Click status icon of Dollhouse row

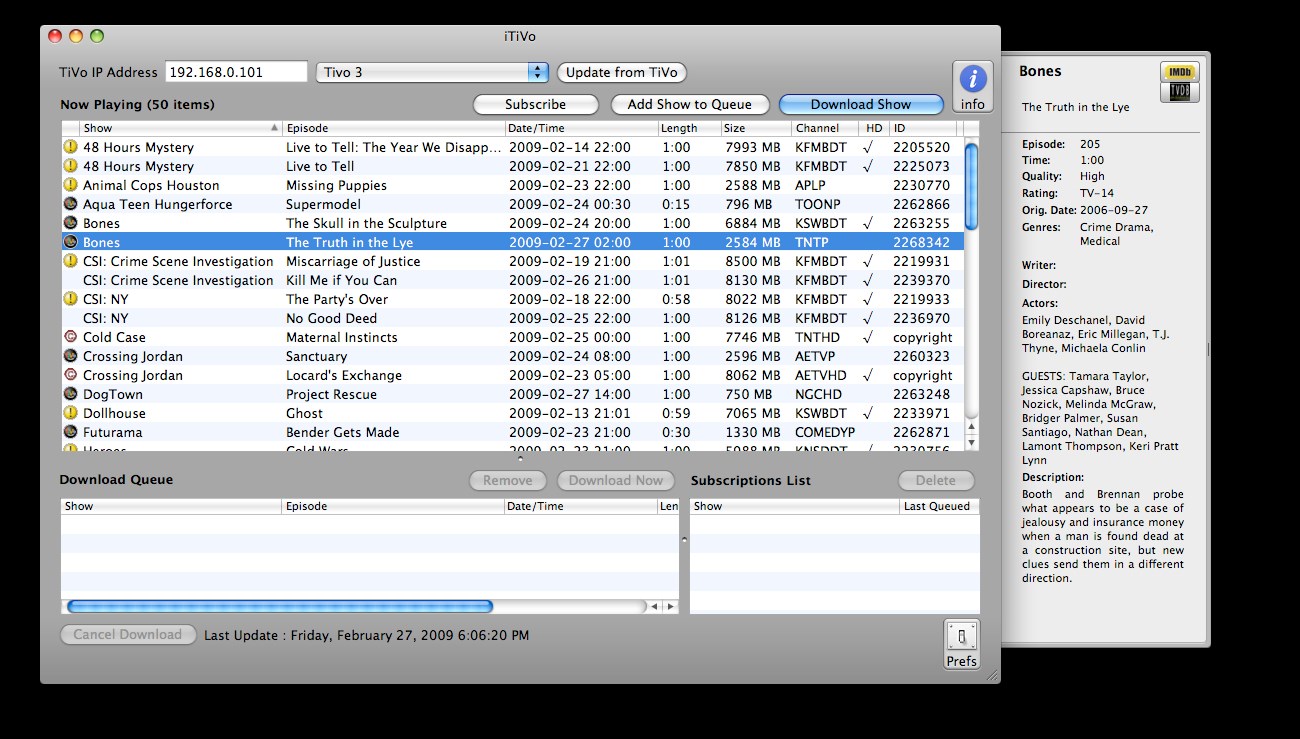tap(71, 413)
